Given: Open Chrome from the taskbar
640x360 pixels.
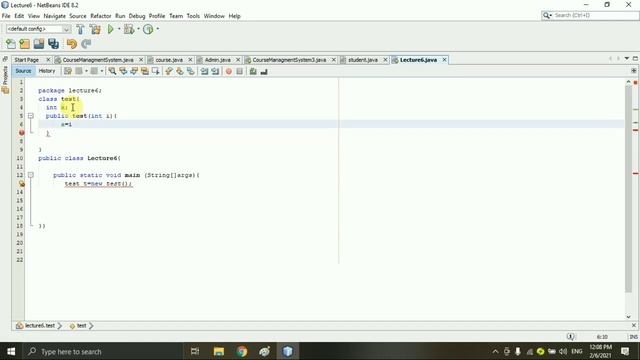Looking at the screenshot, I should pos(242,351).
